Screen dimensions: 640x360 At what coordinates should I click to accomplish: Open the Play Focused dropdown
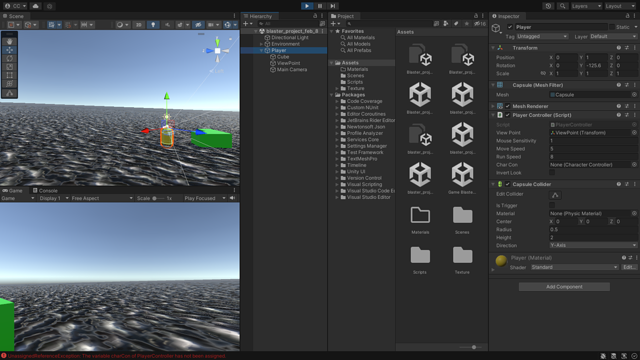pos(204,198)
